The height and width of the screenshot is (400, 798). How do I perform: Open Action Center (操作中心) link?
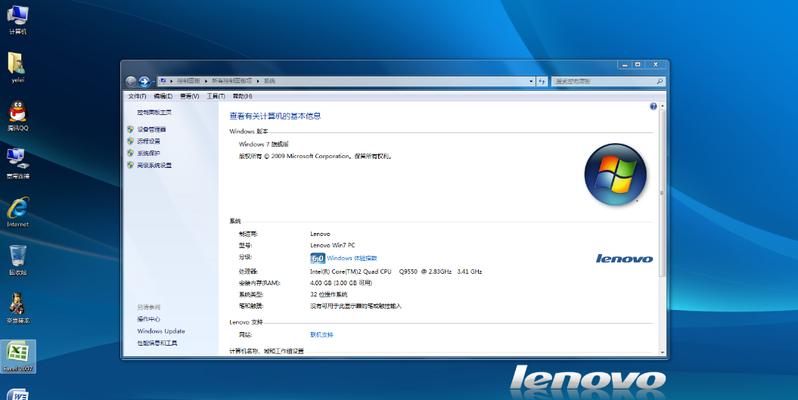[x=149, y=319]
